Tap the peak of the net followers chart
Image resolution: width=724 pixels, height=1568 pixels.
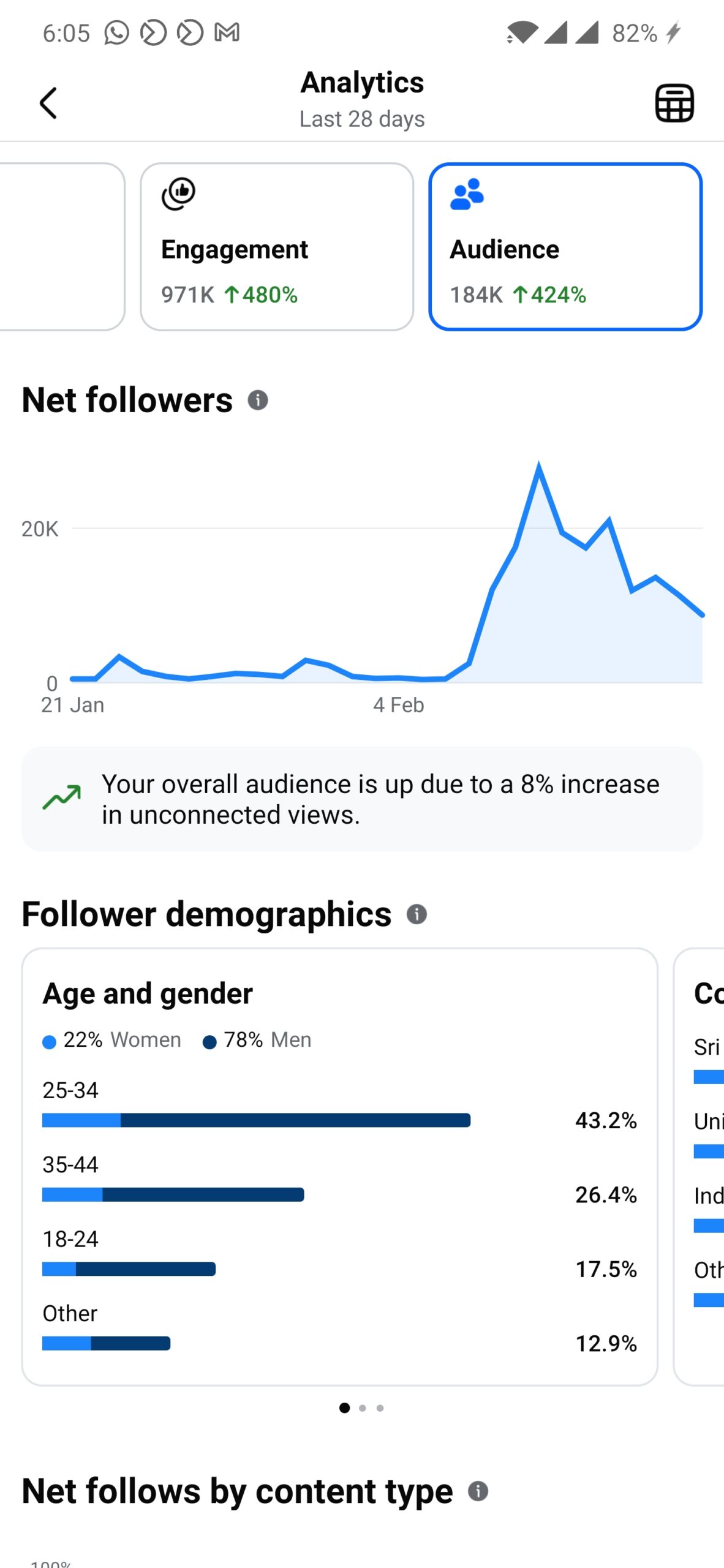[x=539, y=466]
